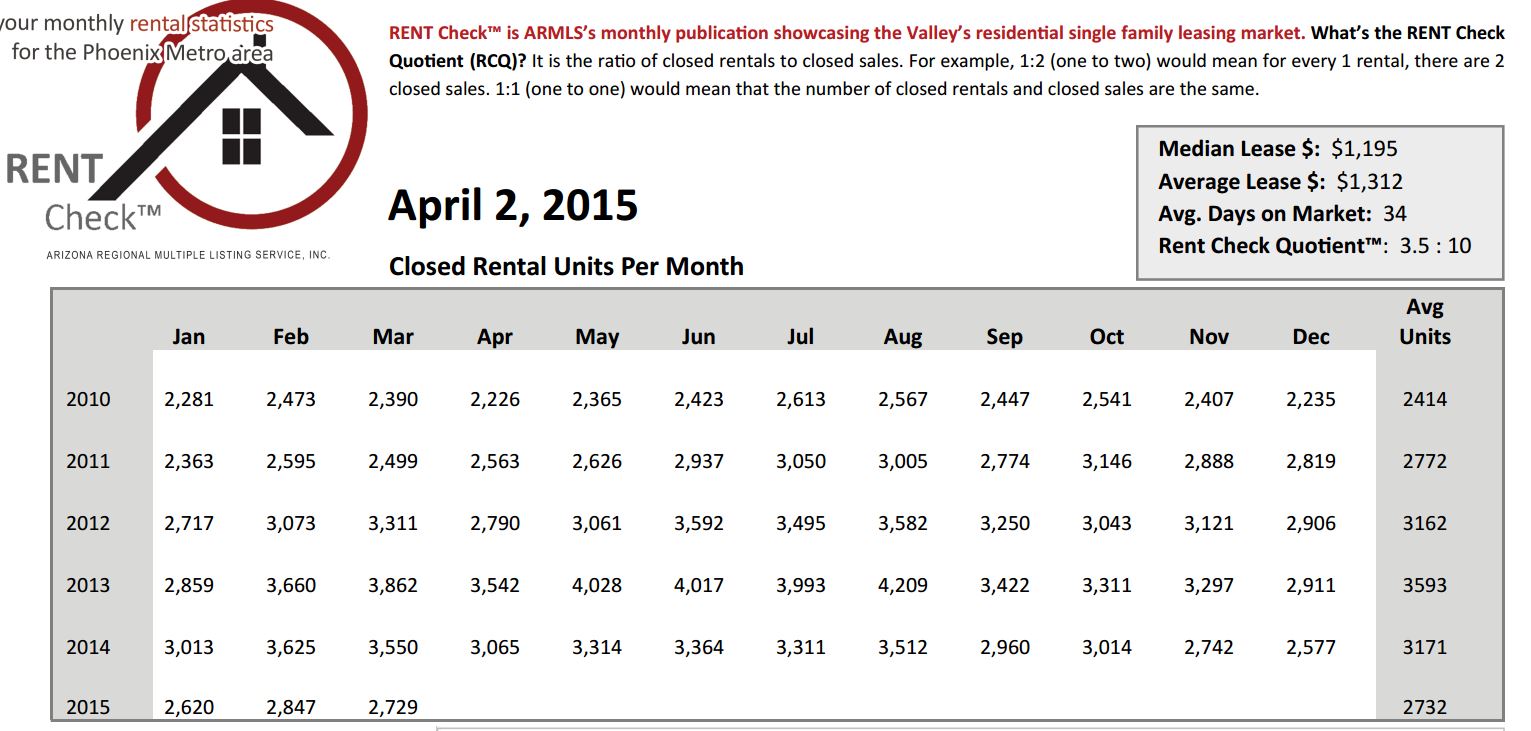The height and width of the screenshot is (731, 1531).
Task: Click the 2,595 cell for Feb 2011
Action: [x=291, y=462]
